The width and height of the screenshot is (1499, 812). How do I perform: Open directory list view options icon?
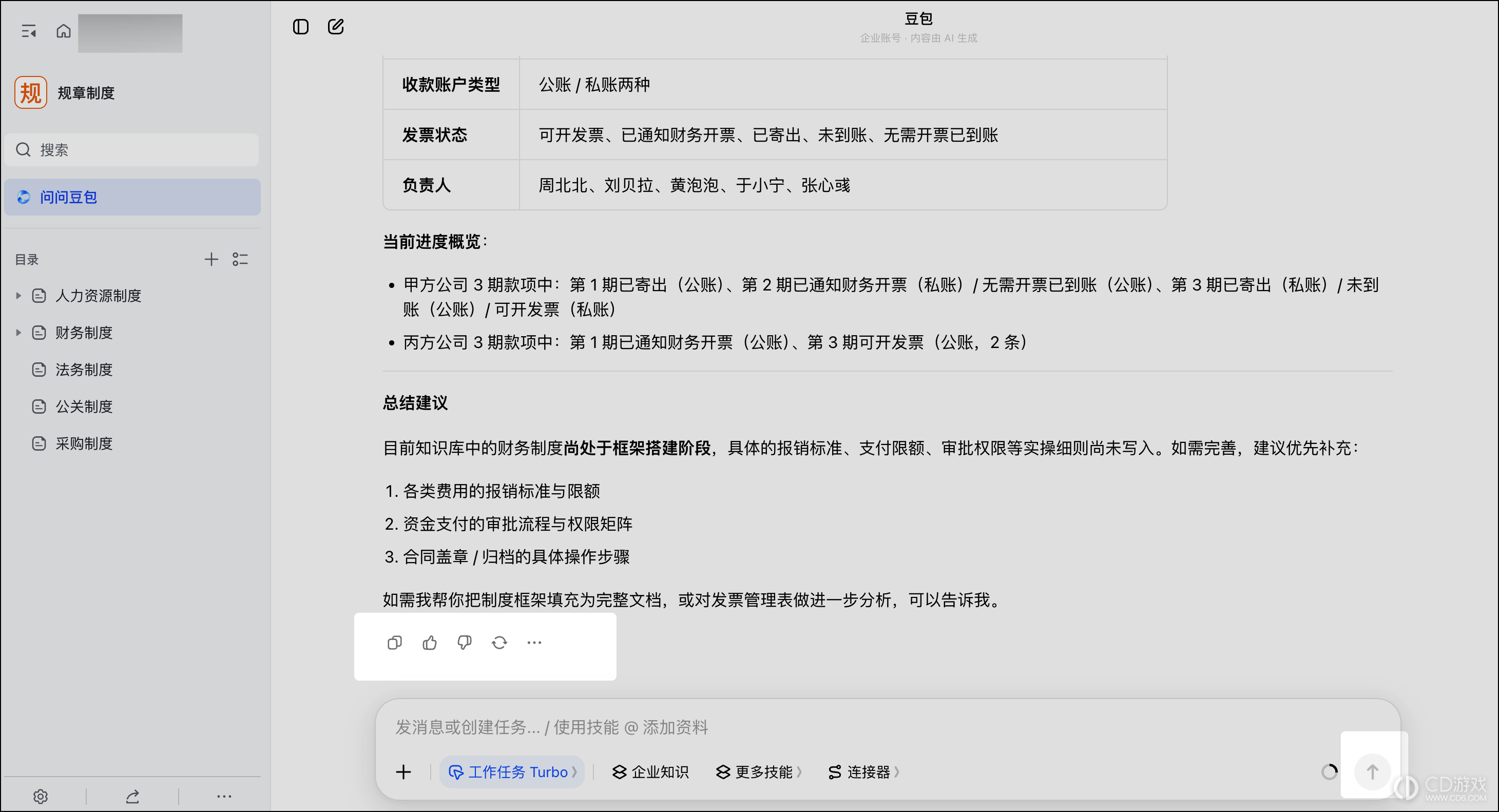pyautogui.click(x=240, y=259)
